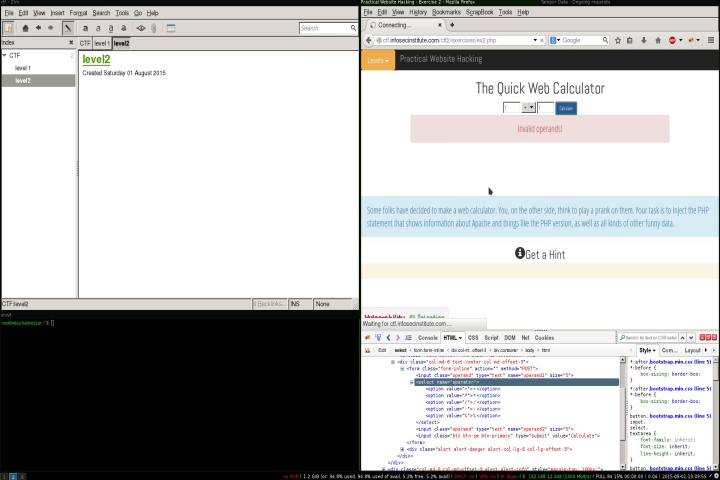Click Get a Hint

pos(540,254)
